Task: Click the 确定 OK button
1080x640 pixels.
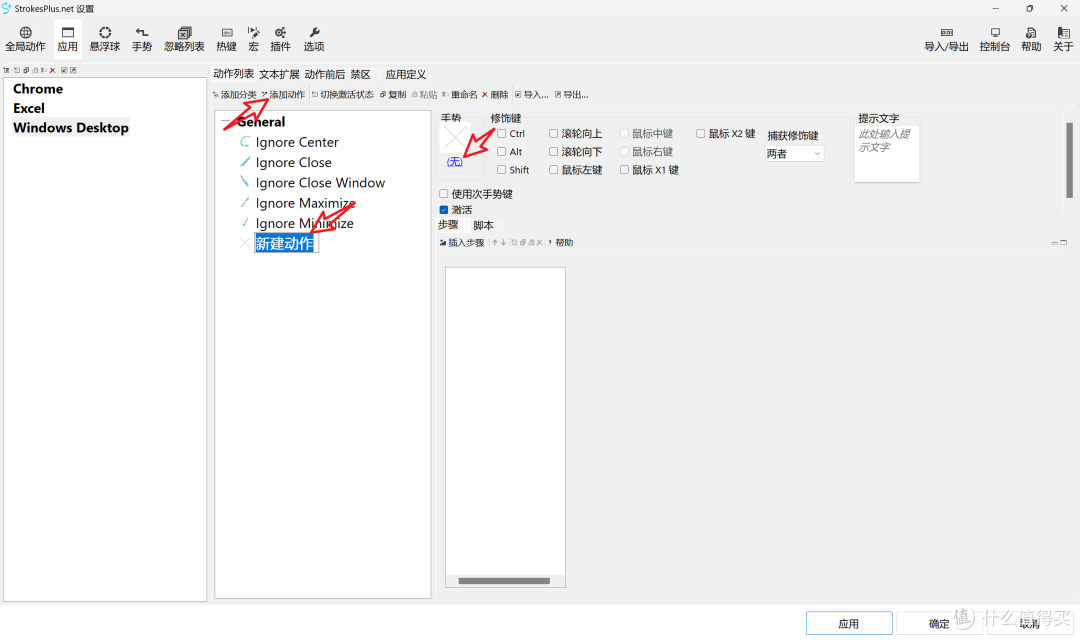Action: tap(939, 623)
